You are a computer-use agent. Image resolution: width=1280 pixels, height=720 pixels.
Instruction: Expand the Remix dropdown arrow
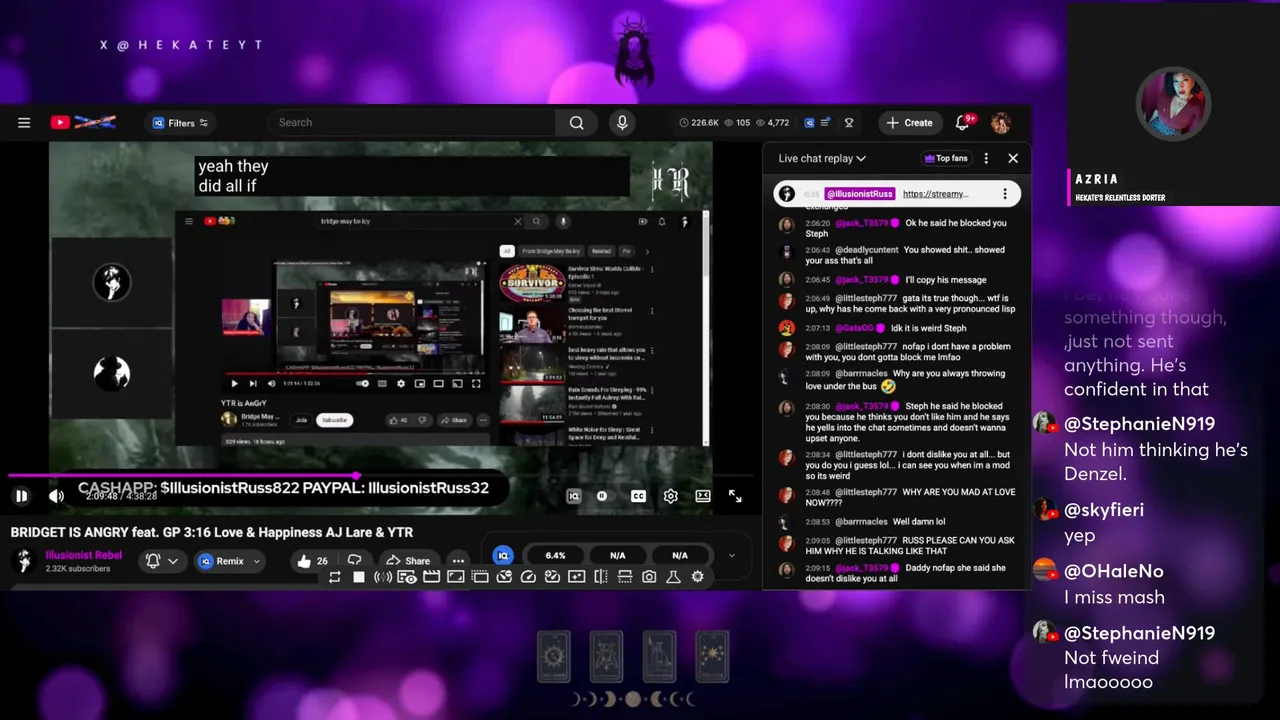pyautogui.click(x=256, y=561)
